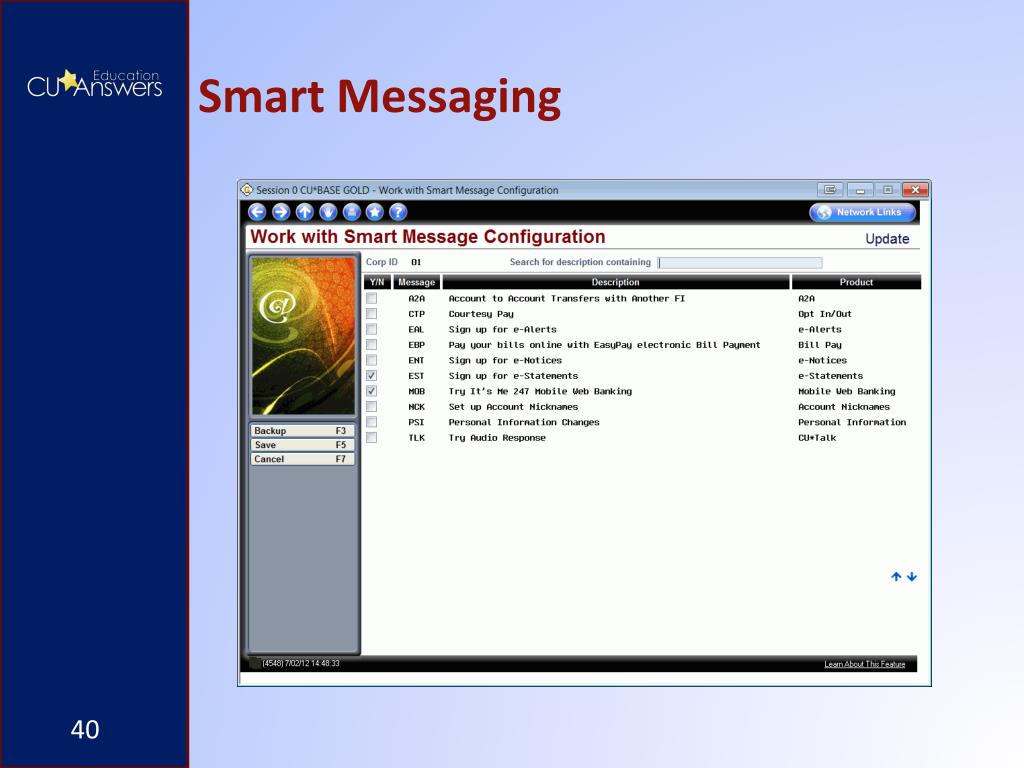Click the Message column header
Viewport: 1024px width, 768px height.
(416, 282)
